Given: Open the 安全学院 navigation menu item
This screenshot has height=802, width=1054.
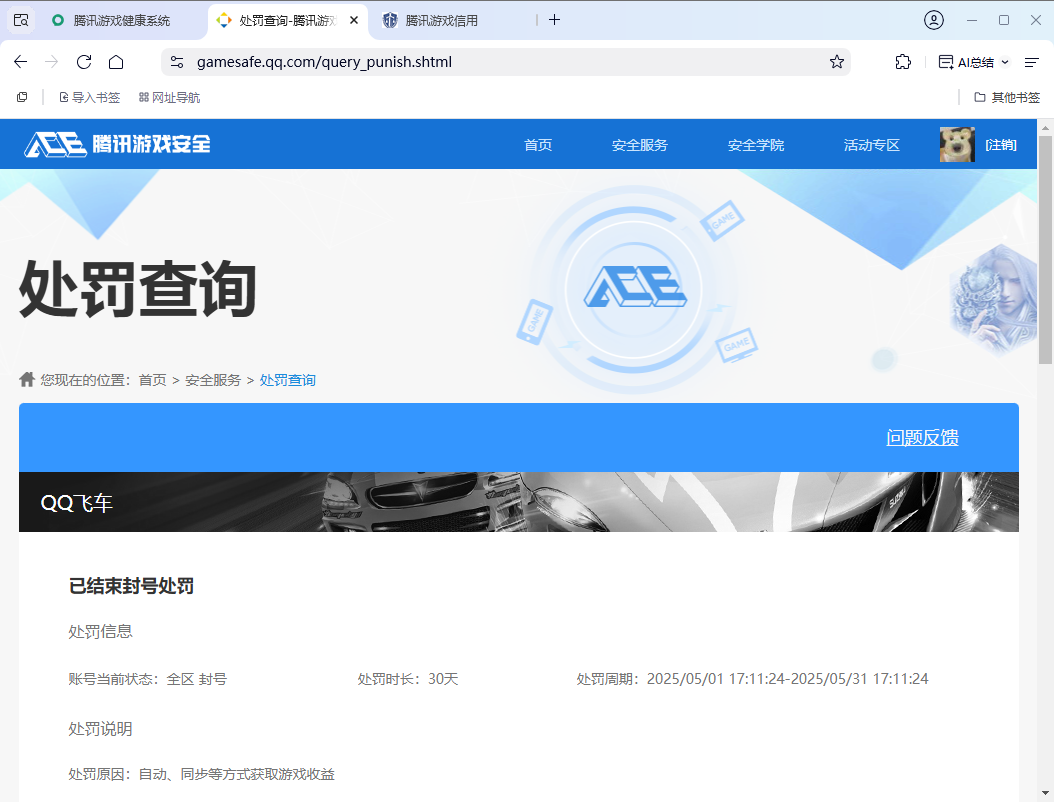Looking at the screenshot, I should coord(755,145).
